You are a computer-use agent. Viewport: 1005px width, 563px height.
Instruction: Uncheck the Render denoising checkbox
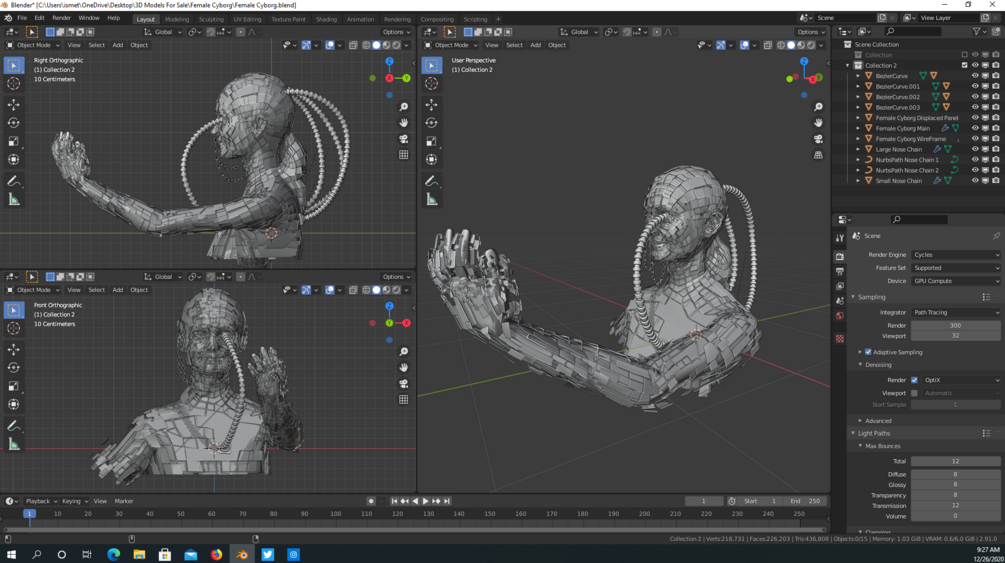(x=914, y=380)
